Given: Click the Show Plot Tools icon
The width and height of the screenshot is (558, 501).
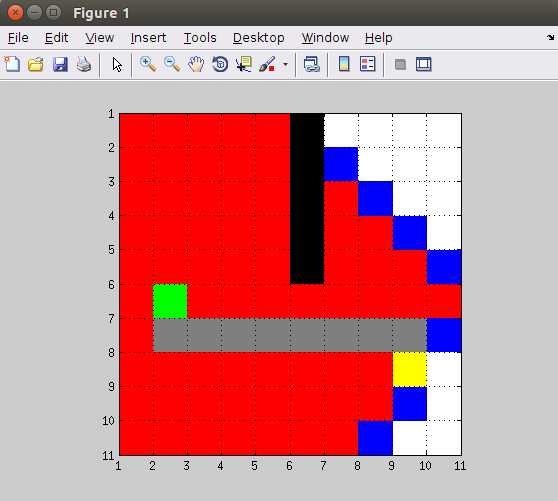Looking at the screenshot, I should coord(423,64).
